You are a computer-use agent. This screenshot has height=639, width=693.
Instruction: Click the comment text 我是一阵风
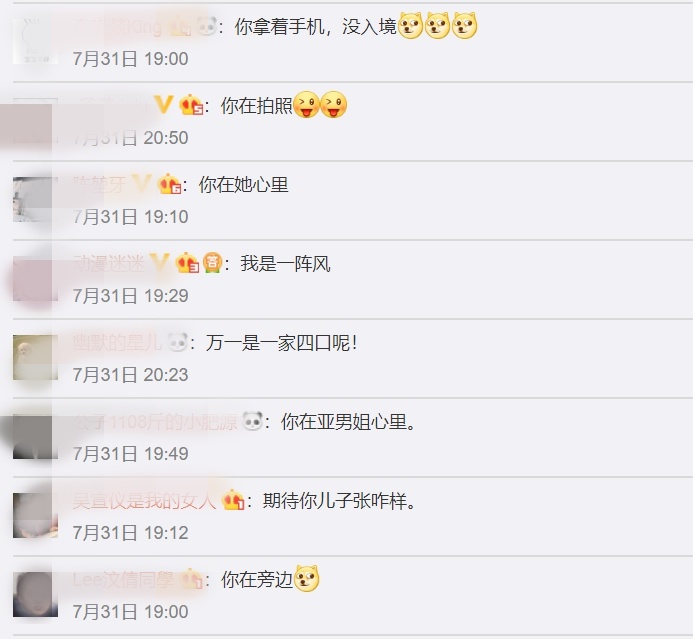coord(286,264)
